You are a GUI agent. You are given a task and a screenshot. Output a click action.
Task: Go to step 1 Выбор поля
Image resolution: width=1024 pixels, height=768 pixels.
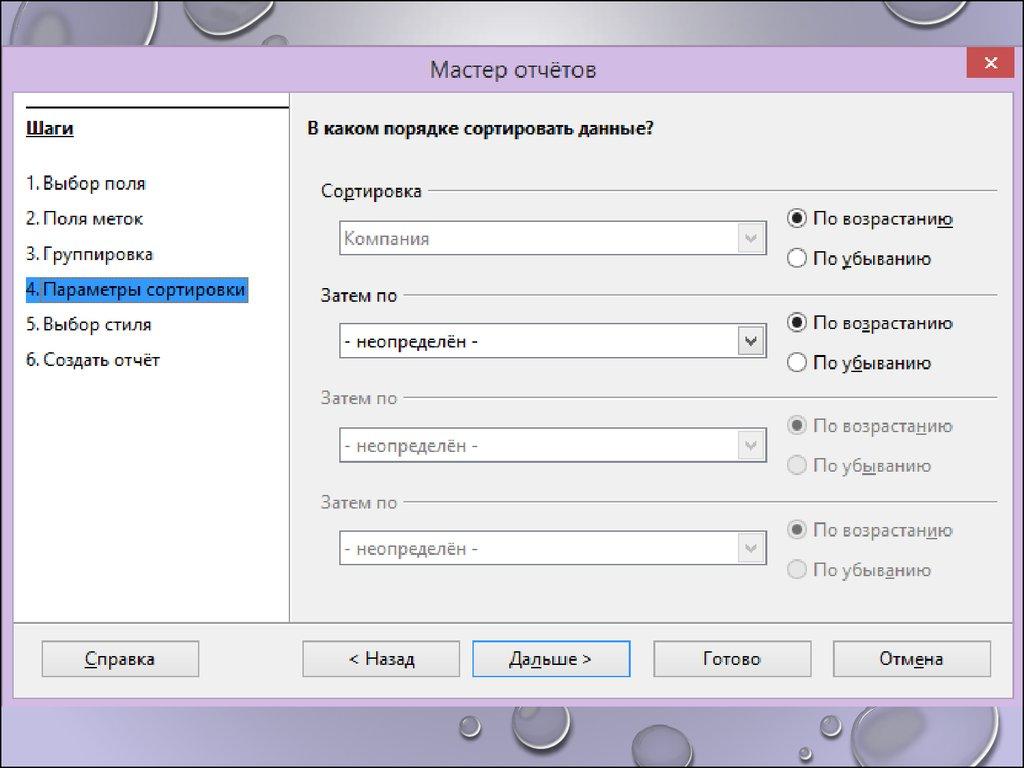click(86, 184)
